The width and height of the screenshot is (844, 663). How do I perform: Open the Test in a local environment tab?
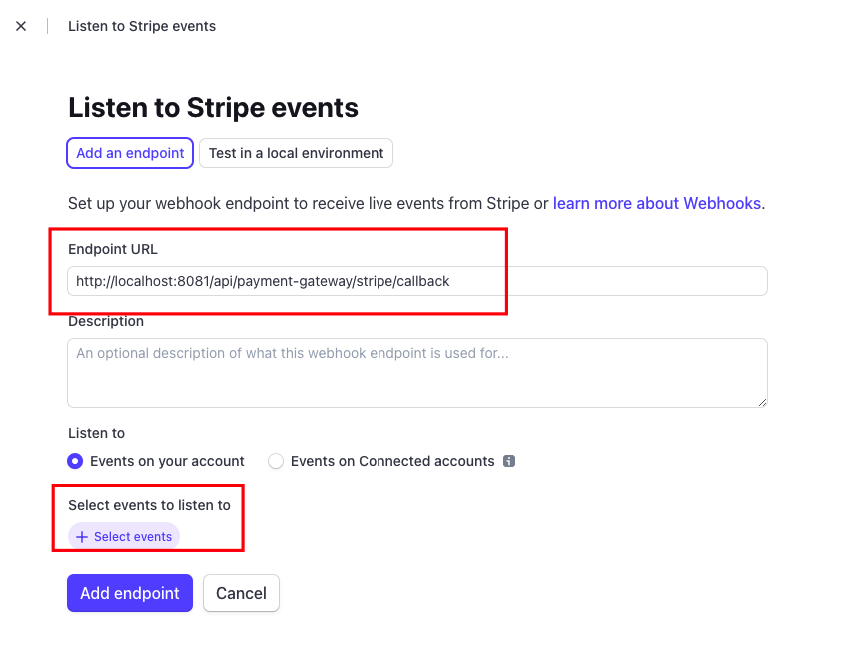(x=296, y=153)
